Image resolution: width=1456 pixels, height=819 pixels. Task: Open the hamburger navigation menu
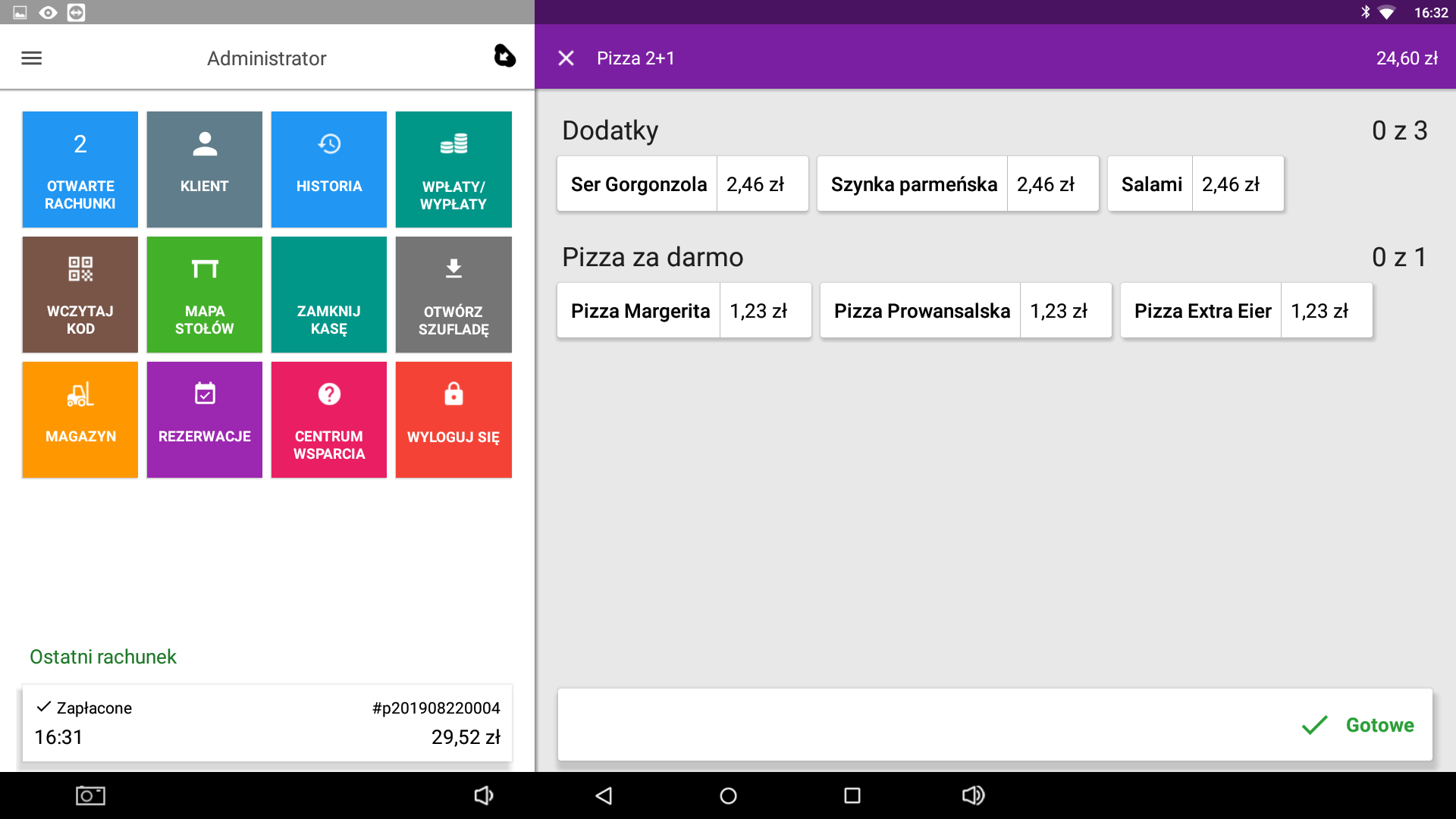(x=31, y=58)
